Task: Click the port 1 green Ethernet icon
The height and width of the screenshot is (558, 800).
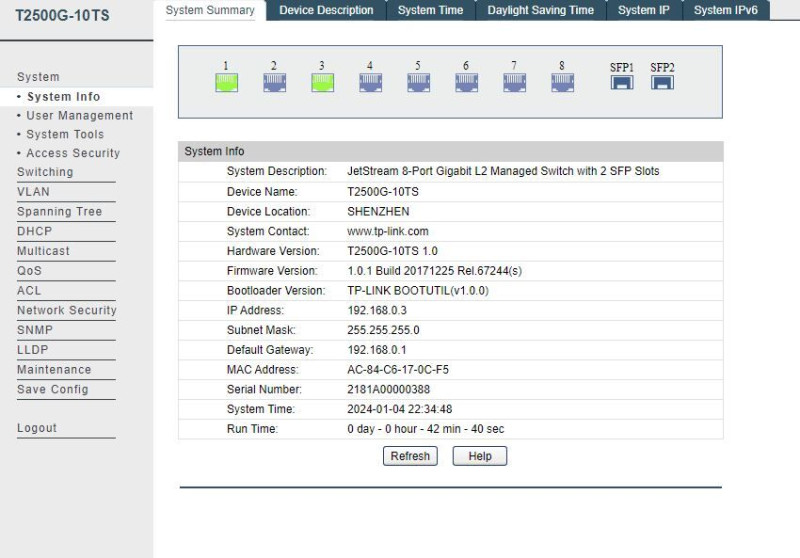Action: click(227, 83)
